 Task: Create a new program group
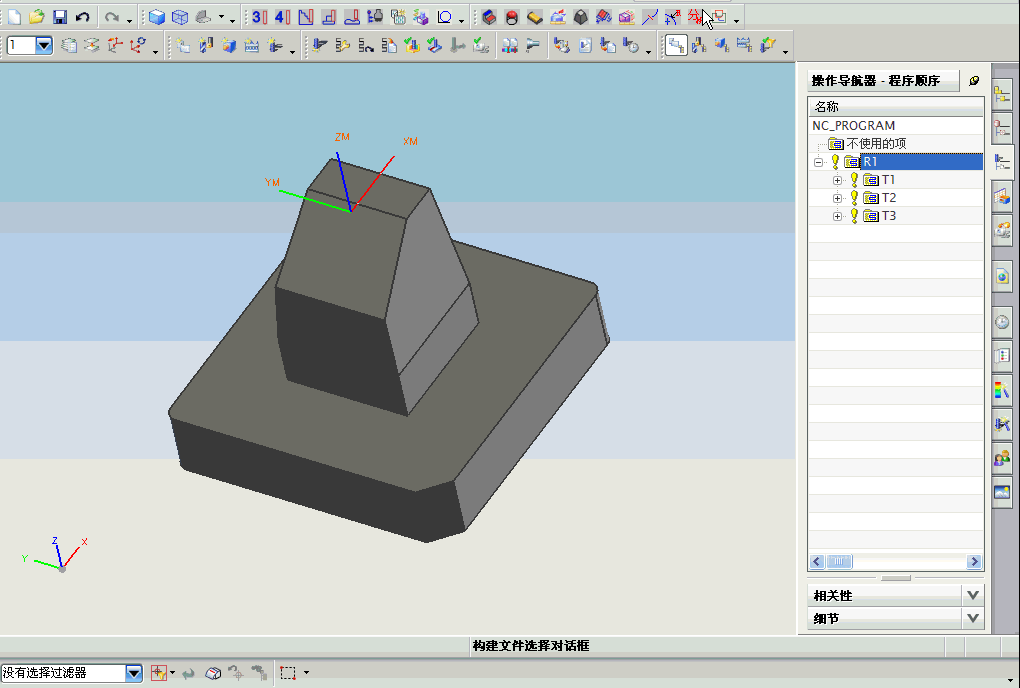pyautogui.click(x=183, y=46)
